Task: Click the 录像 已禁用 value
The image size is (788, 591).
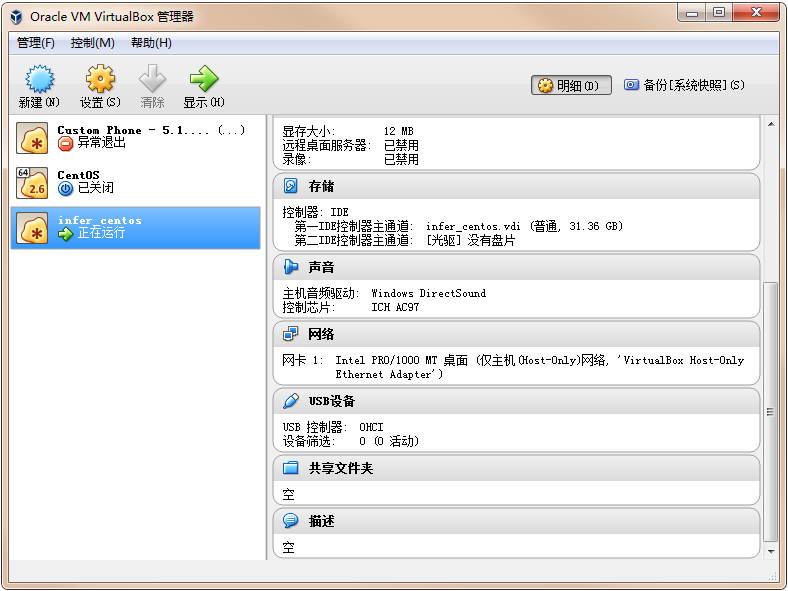Action: [401, 159]
